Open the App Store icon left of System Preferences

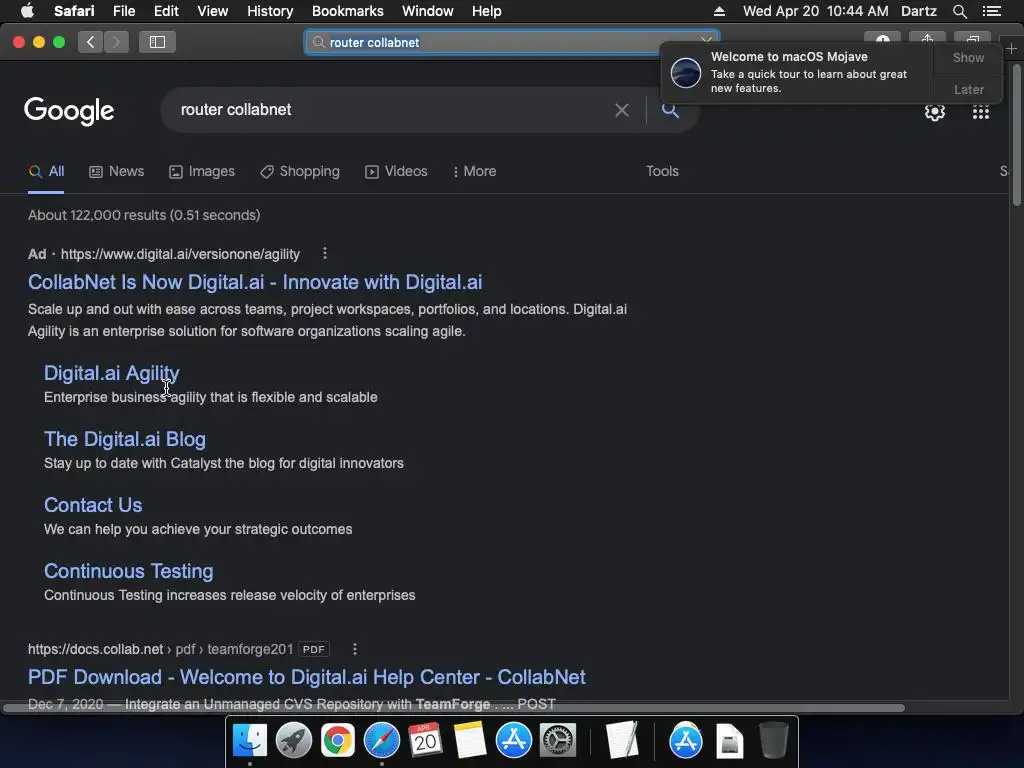[x=513, y=741]
